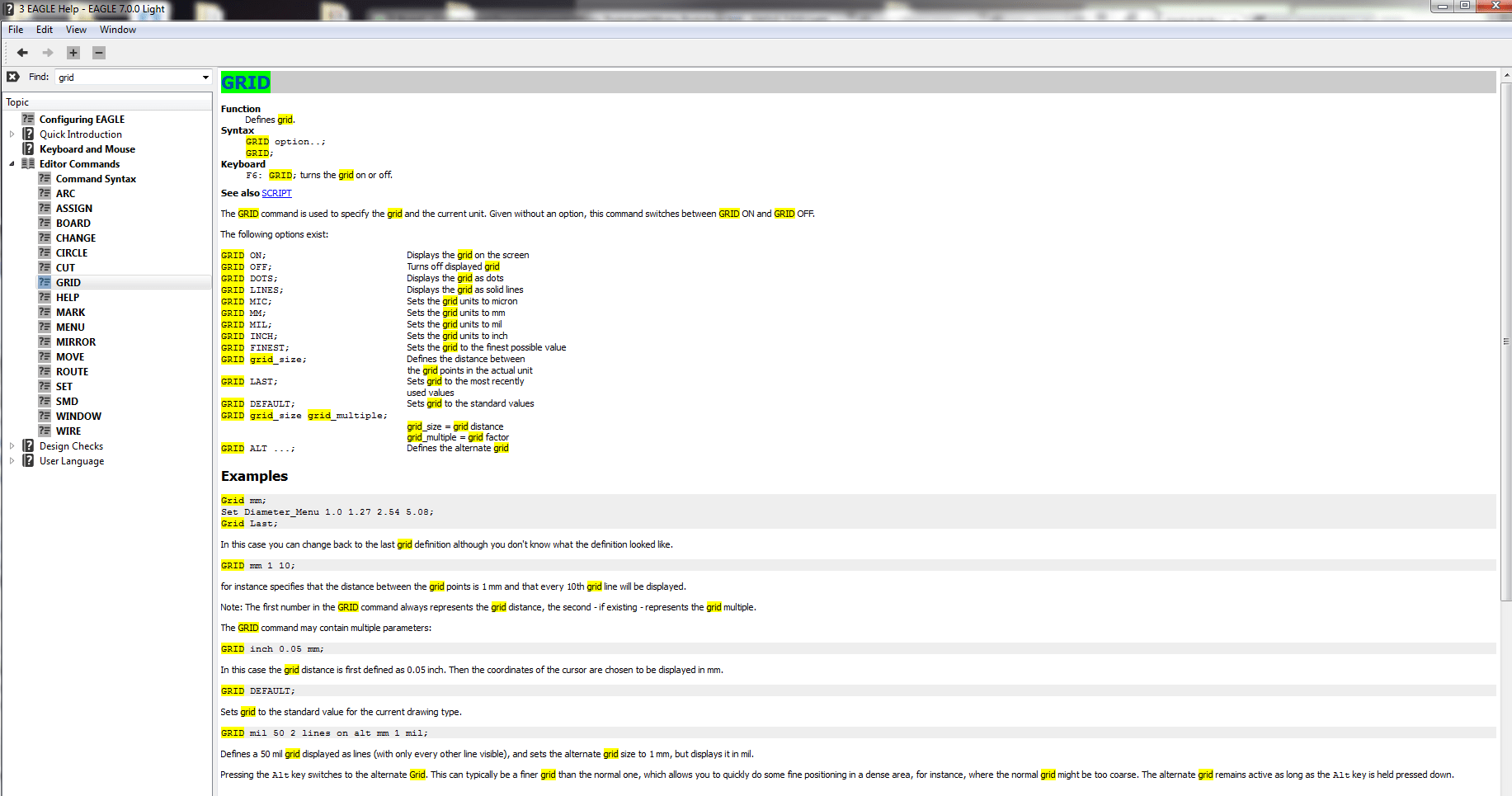Click the Command Syntax page icon

pyautogui.click(x=45, y=178)
